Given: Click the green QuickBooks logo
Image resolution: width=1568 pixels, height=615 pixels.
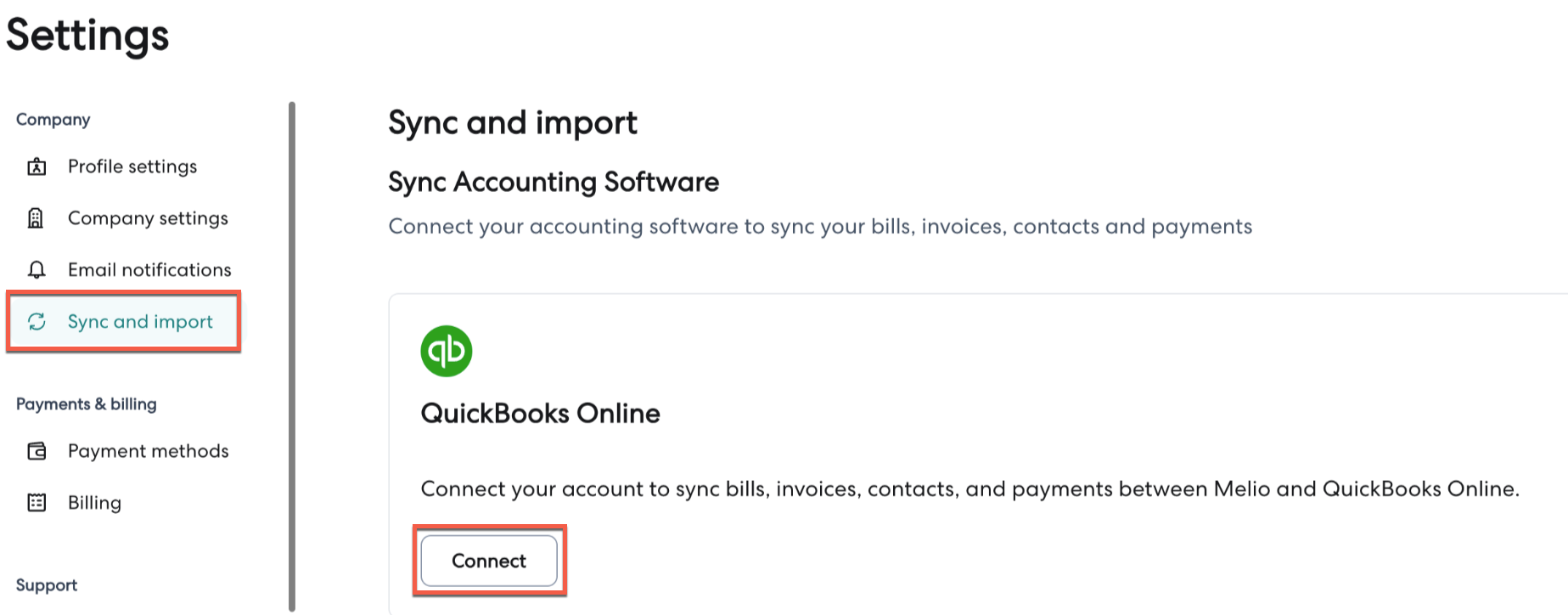Looking at the screenshot, I should tap(447, 351).
